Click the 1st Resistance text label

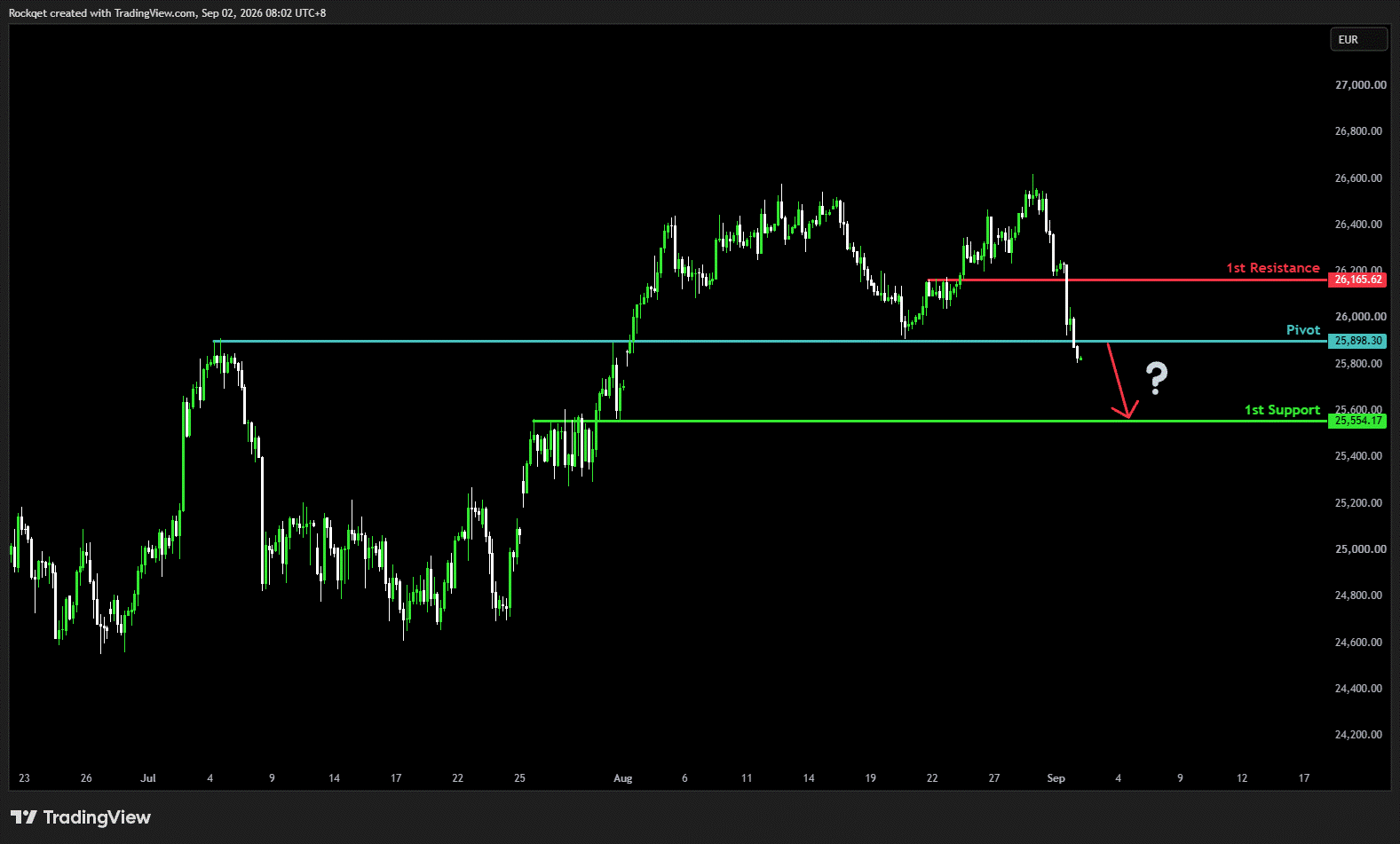click(1273, 268)
